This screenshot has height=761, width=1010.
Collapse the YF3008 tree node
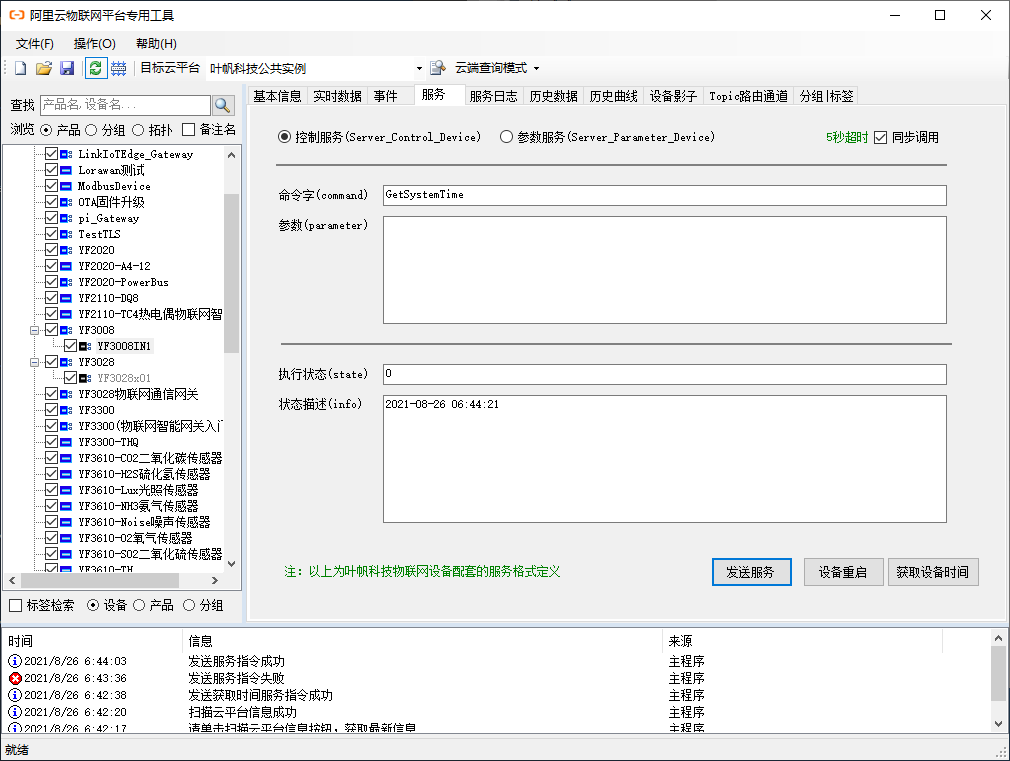coord(35,330)
